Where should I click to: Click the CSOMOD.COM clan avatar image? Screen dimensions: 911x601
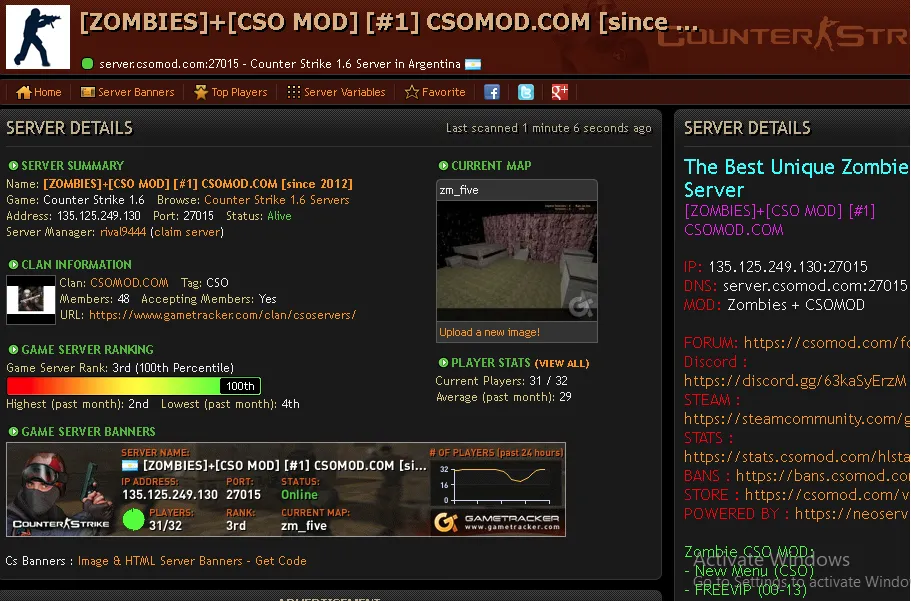coord(31,299)
